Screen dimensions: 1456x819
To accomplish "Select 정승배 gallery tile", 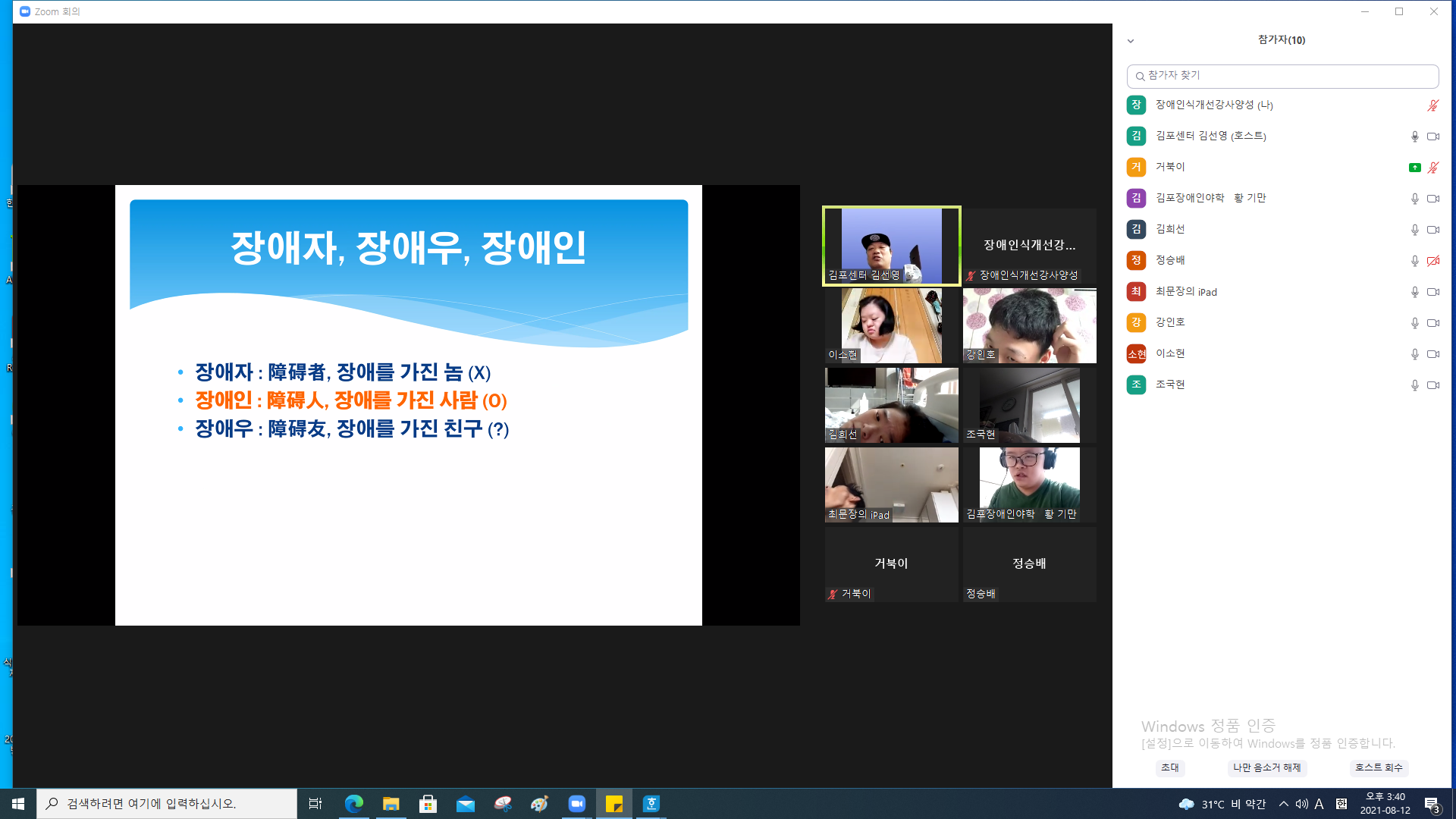I will pos(1029,564).
